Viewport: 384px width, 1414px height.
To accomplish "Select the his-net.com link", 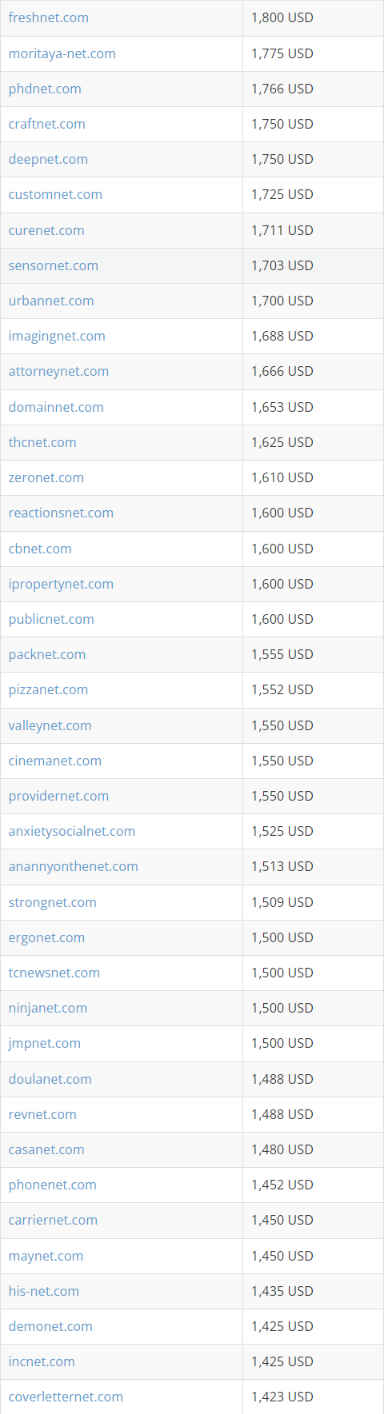I will pos(44,1291).
